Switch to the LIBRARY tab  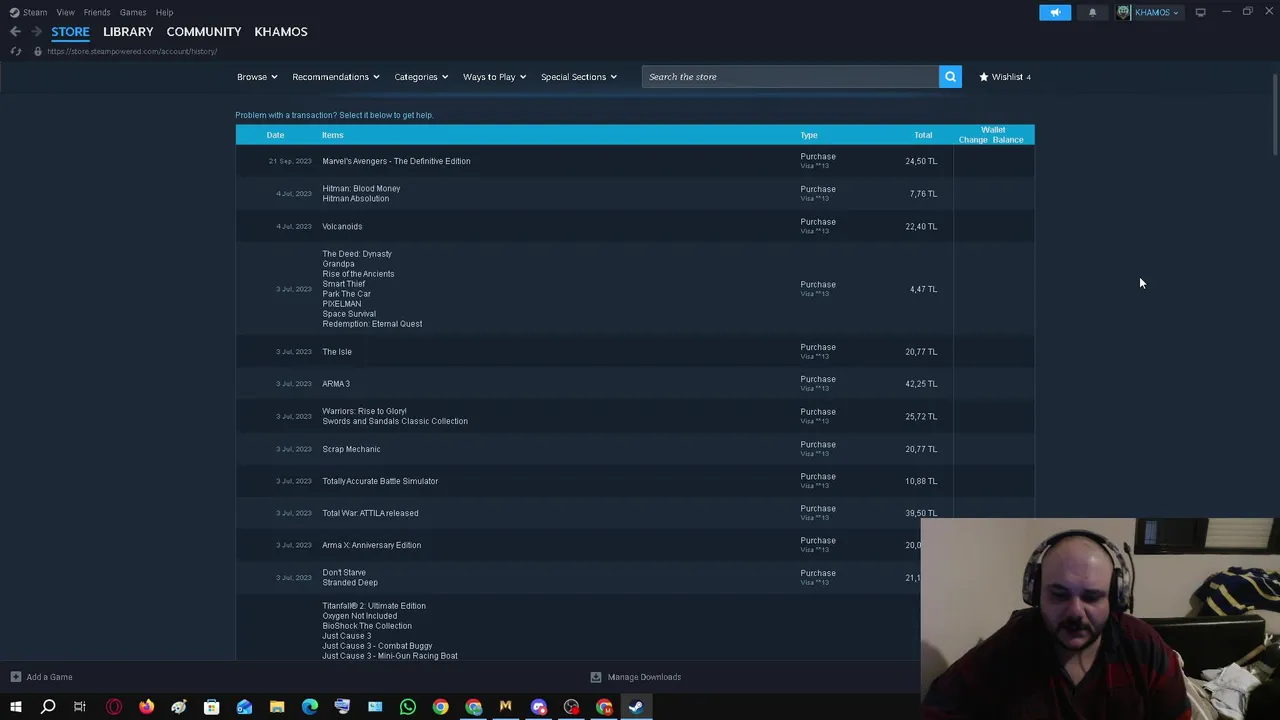click(x=128, y=32)
